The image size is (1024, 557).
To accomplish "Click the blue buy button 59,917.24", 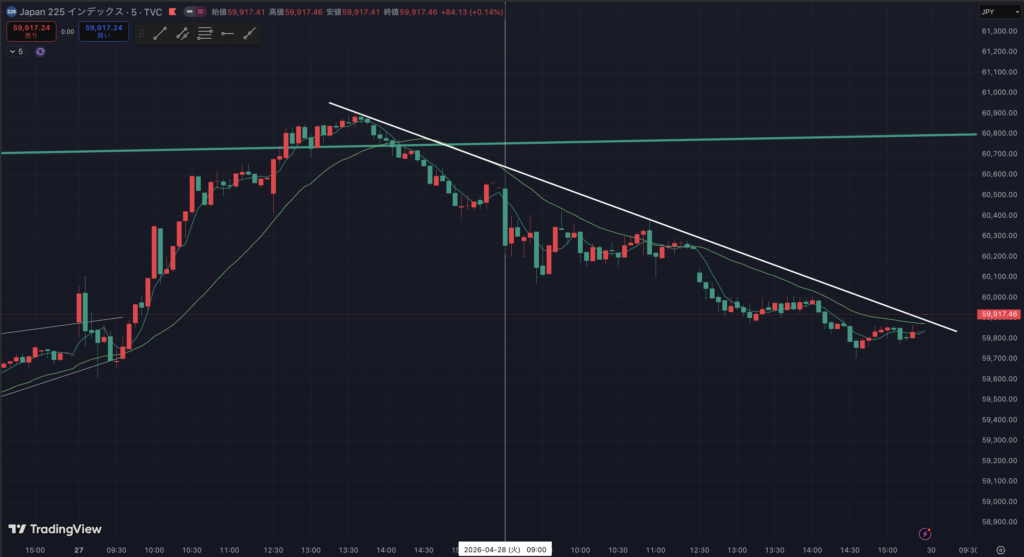I will coord(105,32).
